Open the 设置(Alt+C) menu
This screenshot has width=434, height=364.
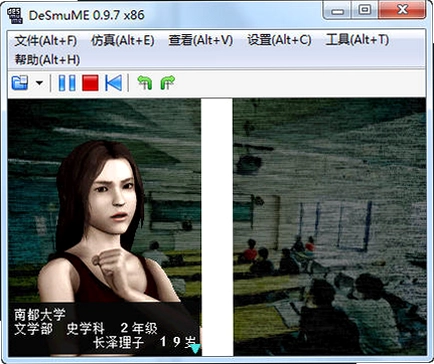tap(279, 40)
